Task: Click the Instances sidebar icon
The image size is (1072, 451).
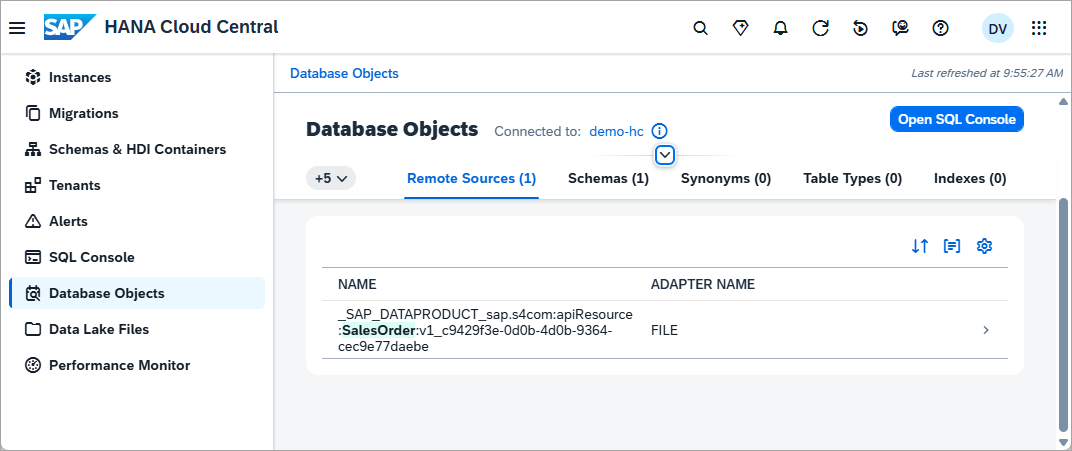Action: point(33,77)
